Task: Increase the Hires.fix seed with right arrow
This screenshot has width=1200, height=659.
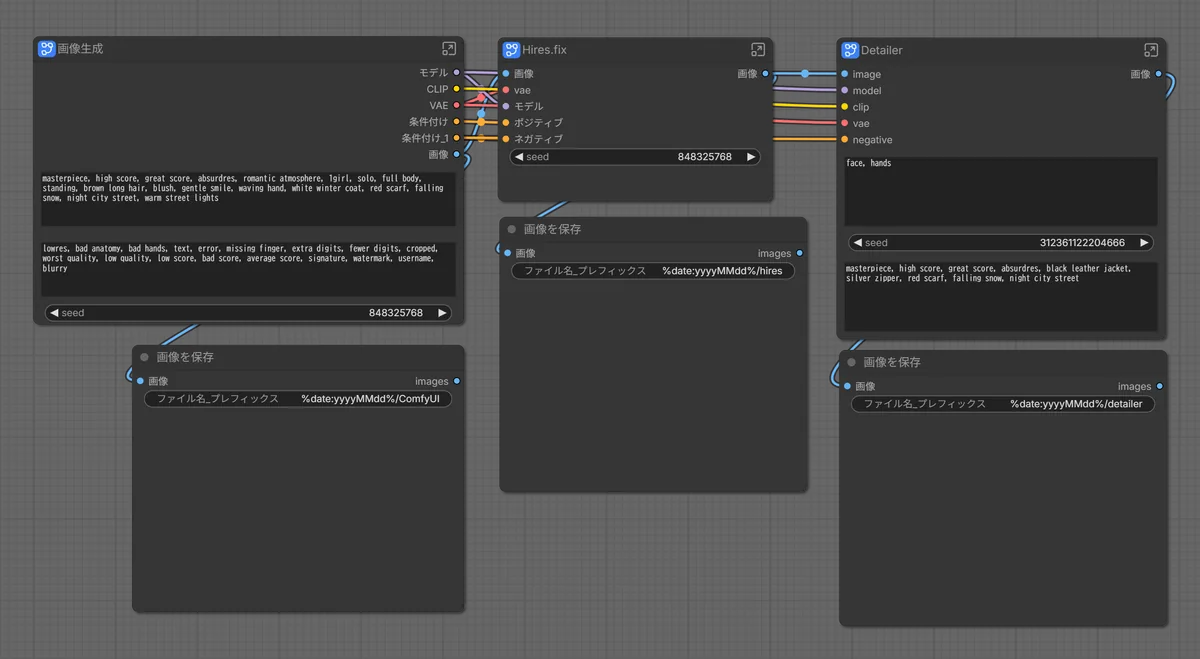Action: coord(751,157)
